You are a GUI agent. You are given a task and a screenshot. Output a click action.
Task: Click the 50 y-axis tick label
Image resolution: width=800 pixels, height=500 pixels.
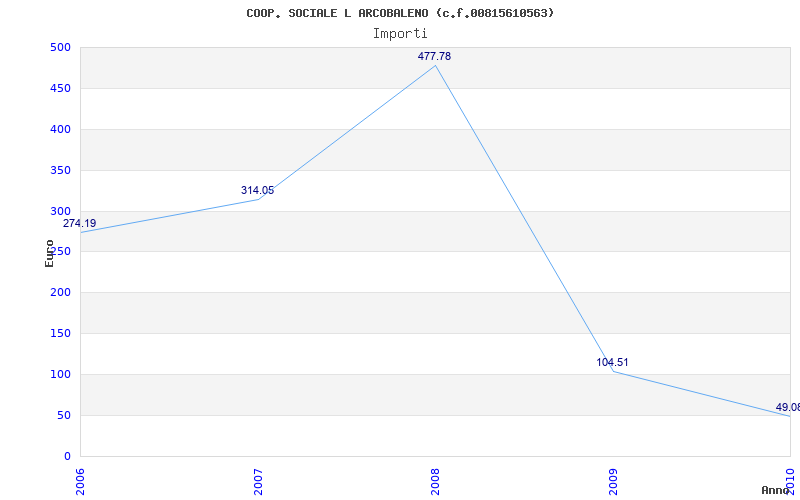click(63, 415)
